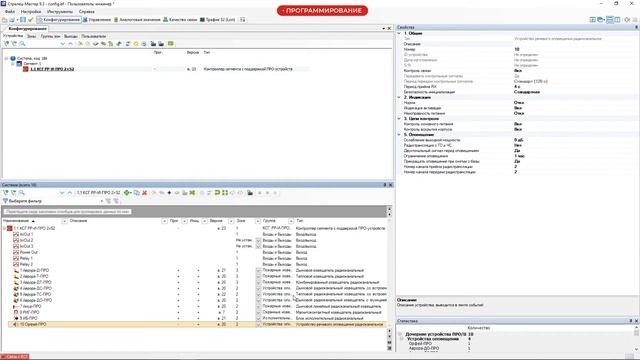The width and height of the screenshot is (640, 360).
Task: Open the Файл menu
Action: tap(9, 12)
